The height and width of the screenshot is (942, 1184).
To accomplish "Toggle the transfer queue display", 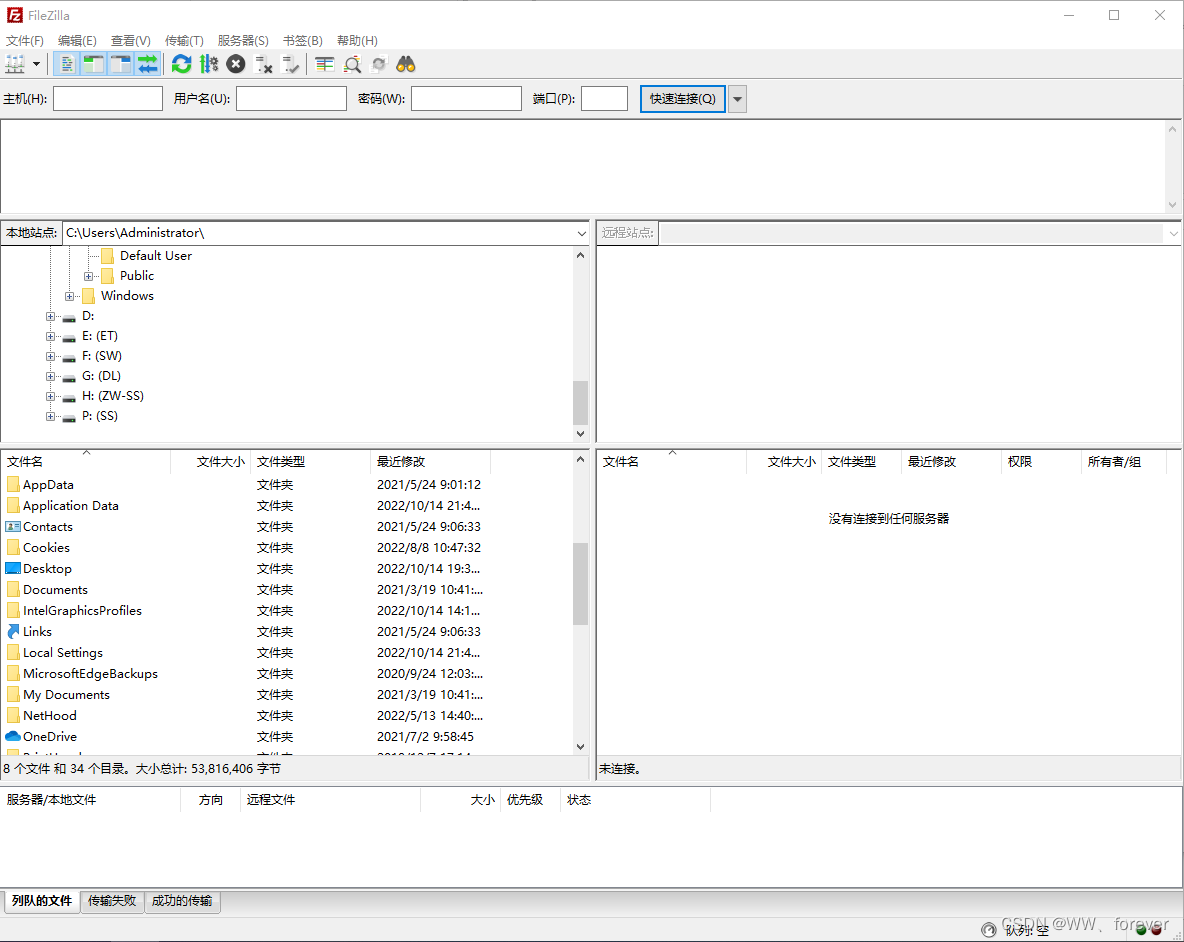I will (148, 64).
